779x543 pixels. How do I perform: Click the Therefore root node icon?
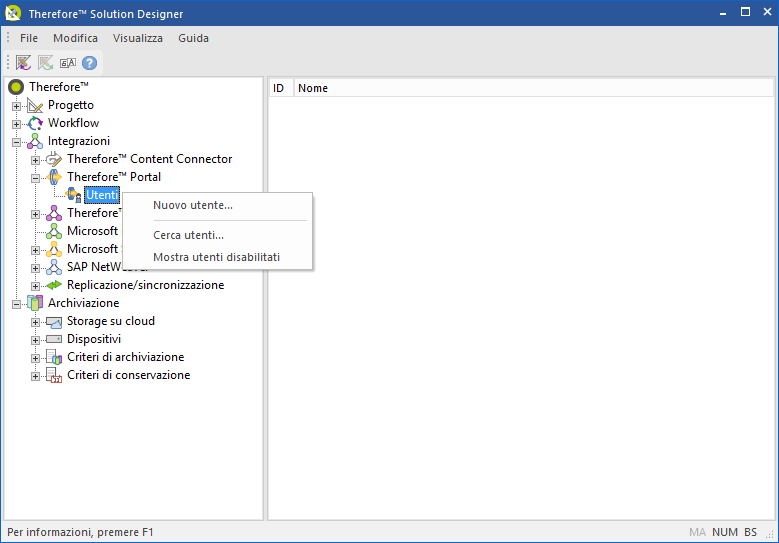[16, 87]
